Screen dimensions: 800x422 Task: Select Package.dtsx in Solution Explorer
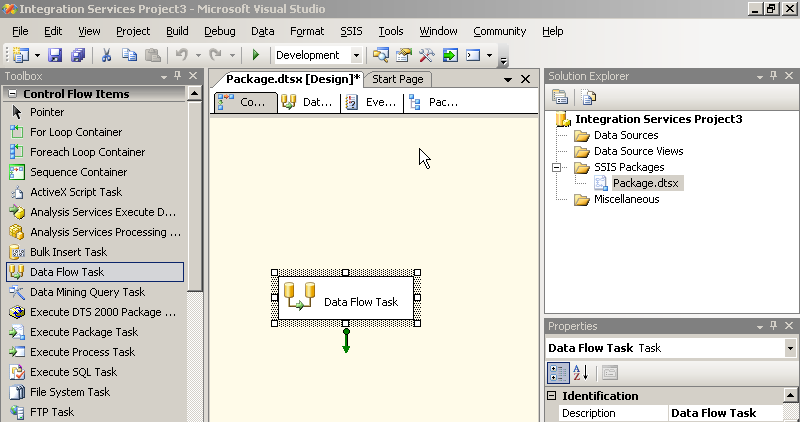[646, 183]
